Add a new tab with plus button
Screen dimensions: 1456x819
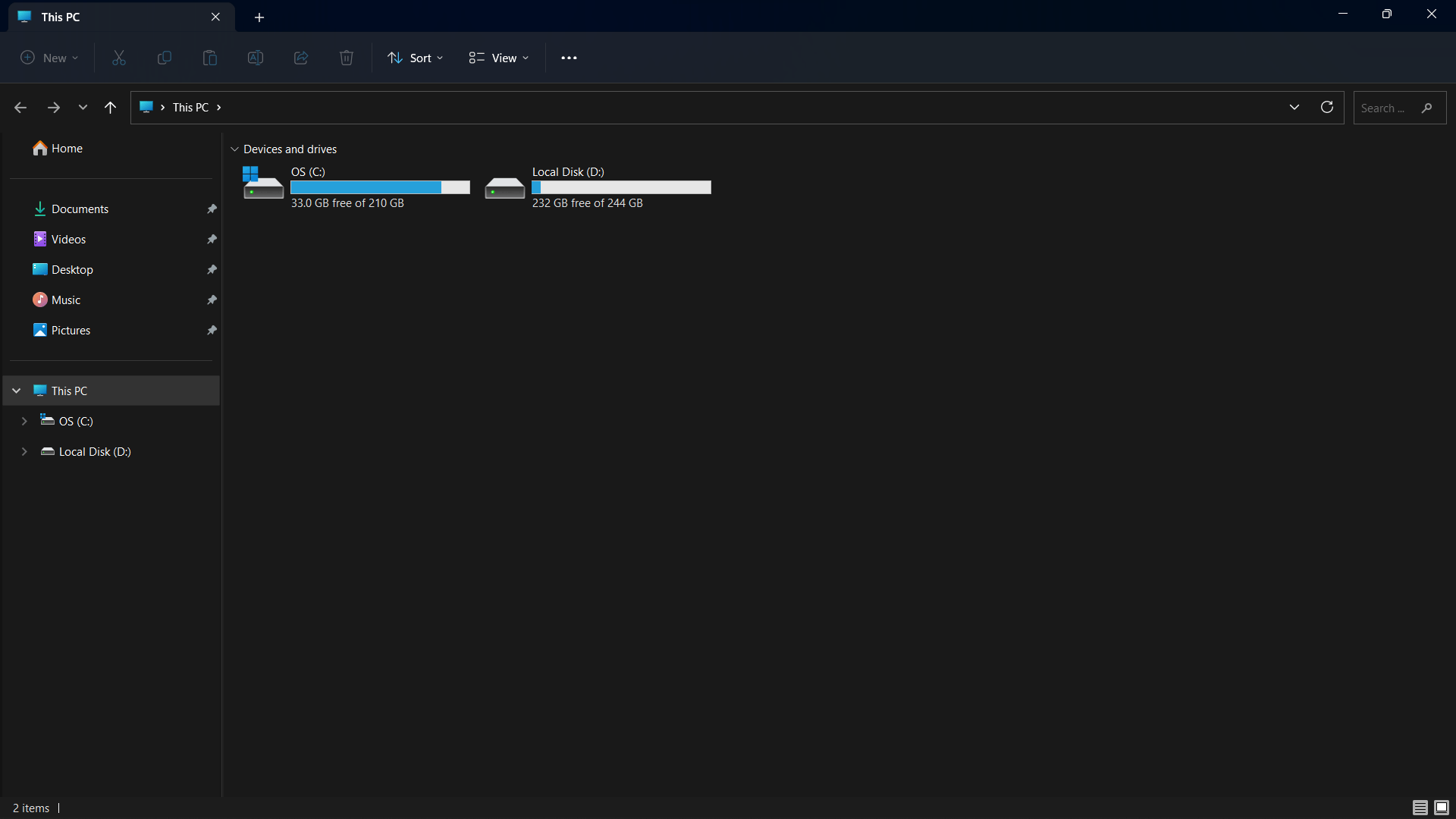point(259,17)
